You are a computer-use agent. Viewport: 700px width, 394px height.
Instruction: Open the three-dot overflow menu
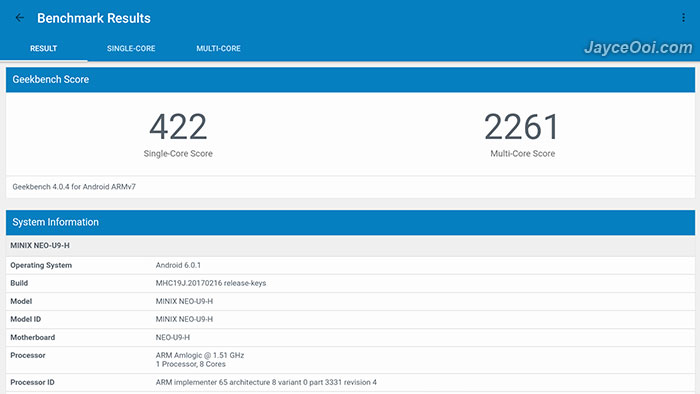click(x=683, y=18)
